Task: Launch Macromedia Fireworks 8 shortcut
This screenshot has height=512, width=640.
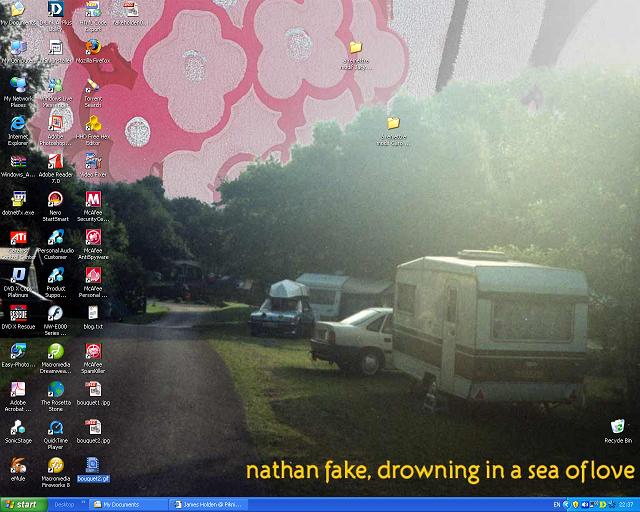Action: click(x=56, y=472)
